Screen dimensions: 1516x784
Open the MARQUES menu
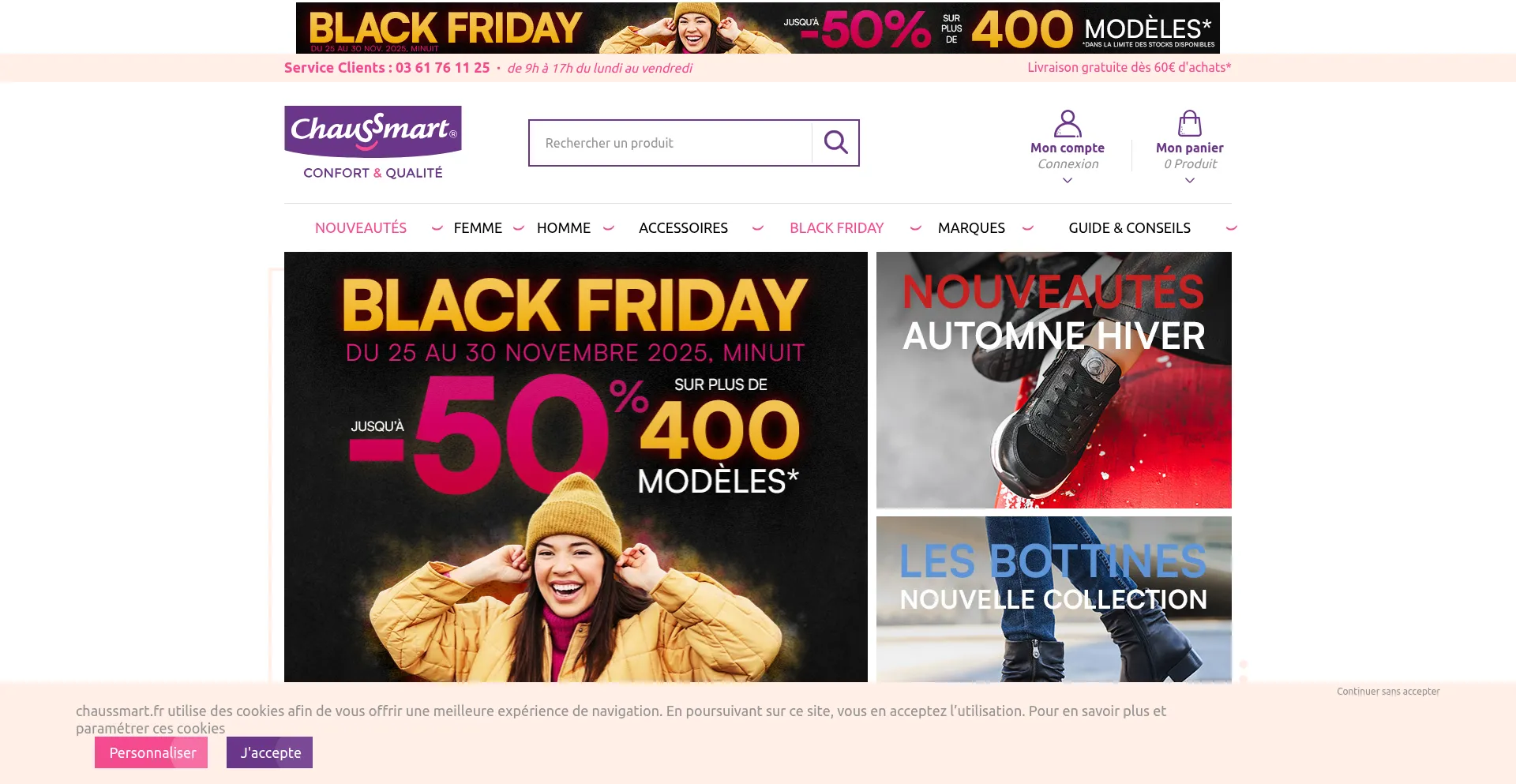tap(971, 228)
